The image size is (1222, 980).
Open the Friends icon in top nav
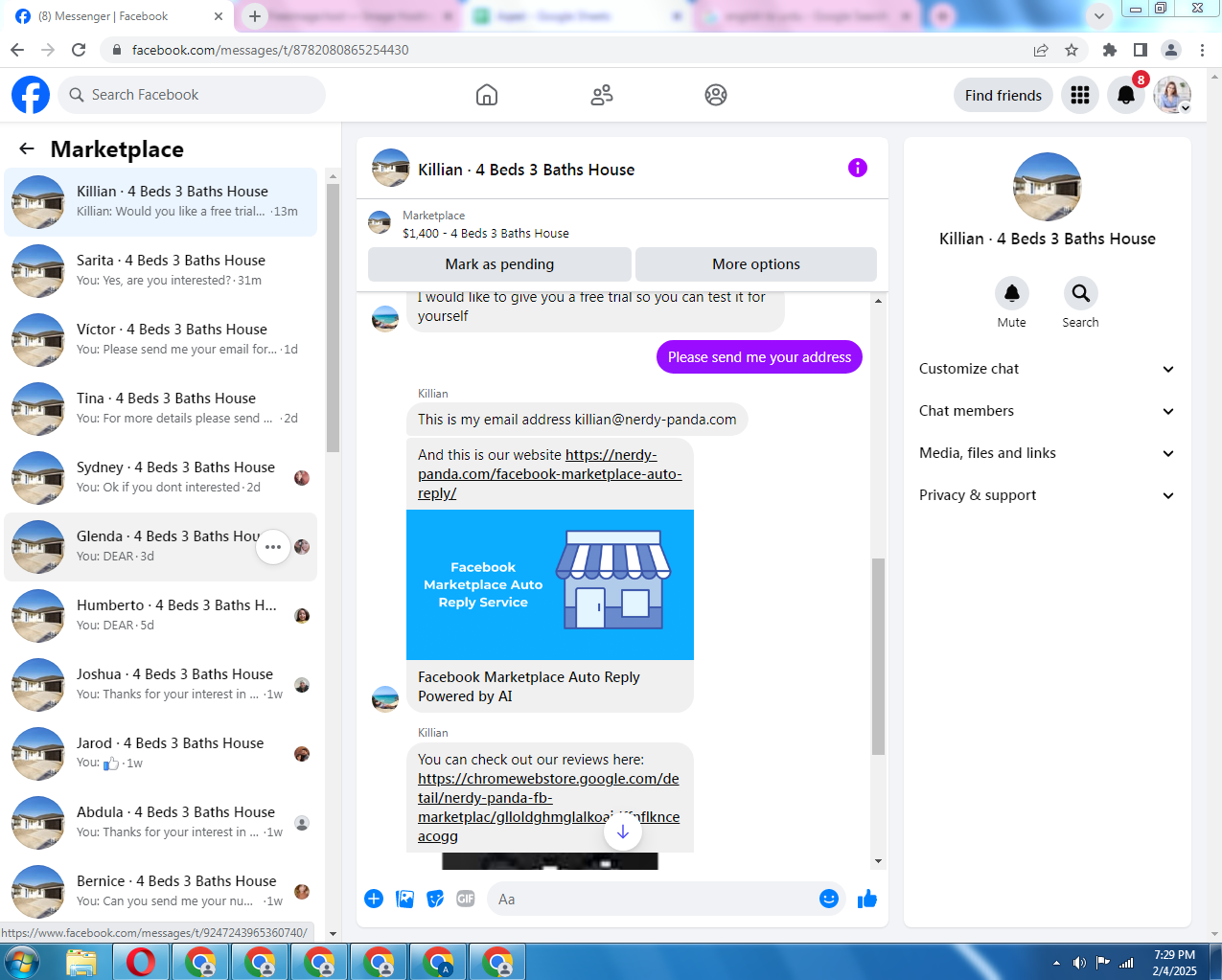pos(602,95)
